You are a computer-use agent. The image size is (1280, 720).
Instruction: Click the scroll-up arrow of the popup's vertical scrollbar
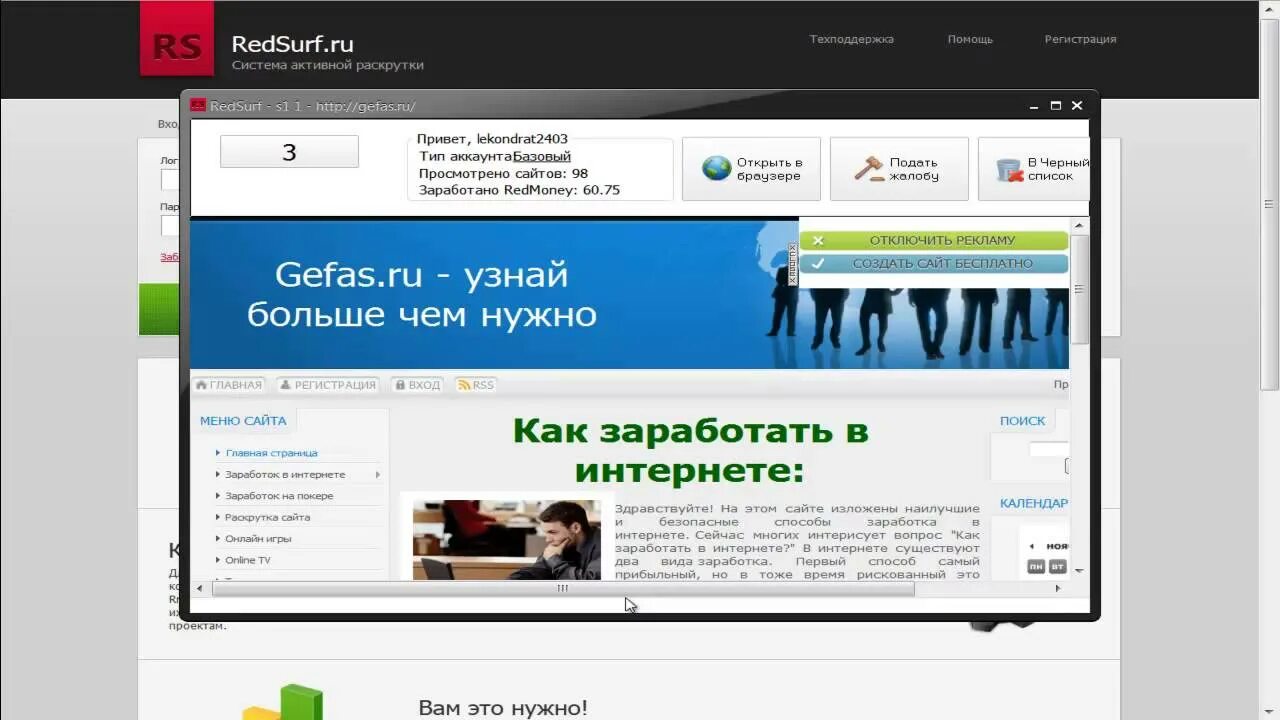1079,225
